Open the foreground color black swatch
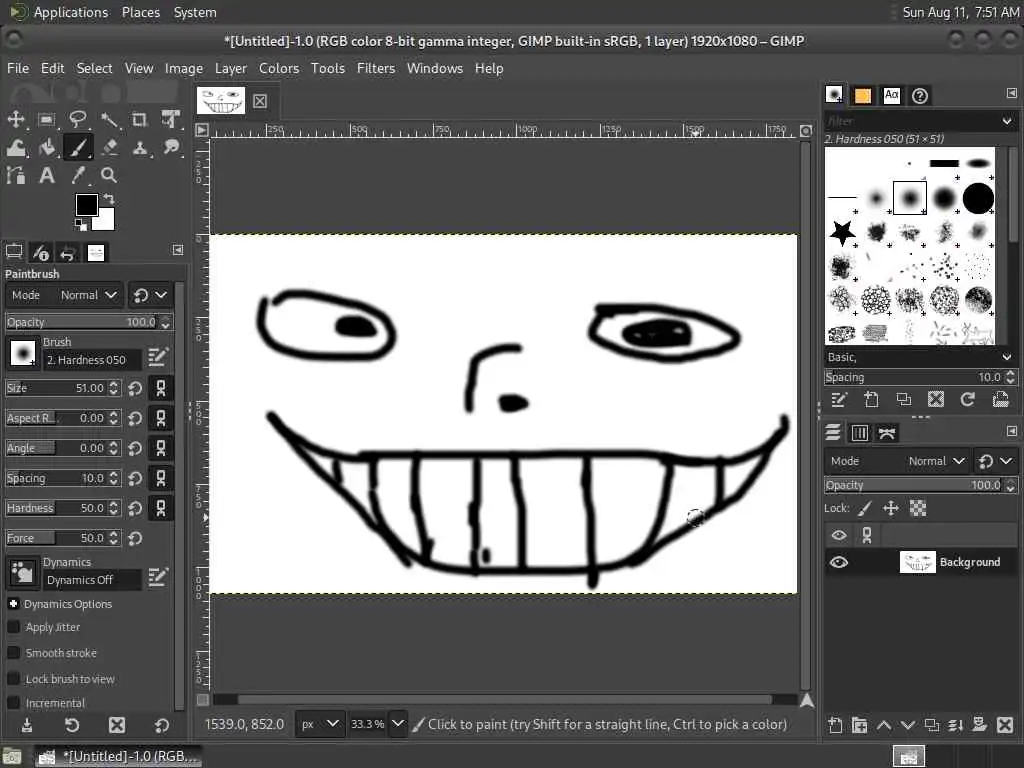This screenshot has height=768, width=1024. [86, 204]
